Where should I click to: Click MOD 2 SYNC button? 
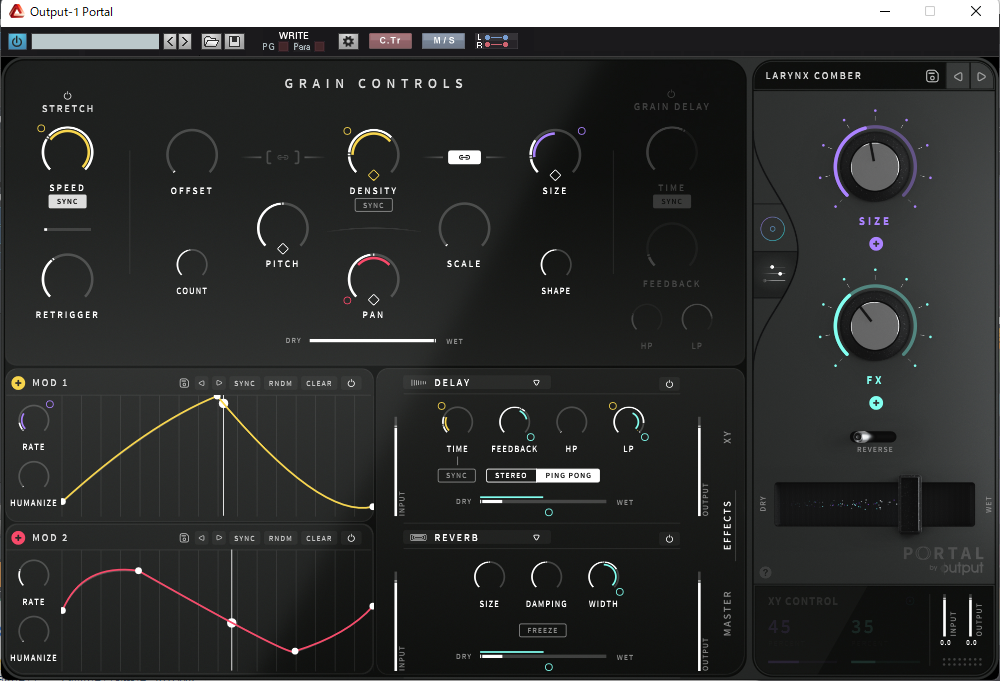click(244, 538)
